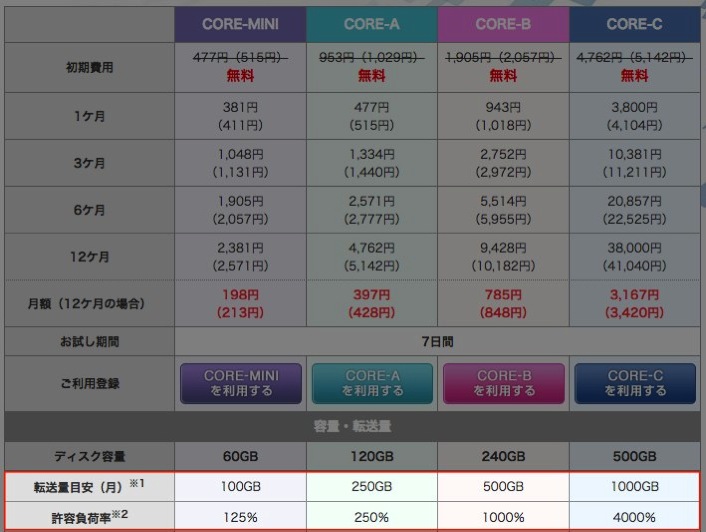Screen dimensions: 706x532
Task: Click the 1000GB transfer volume cell
Action: coord(634,487)
